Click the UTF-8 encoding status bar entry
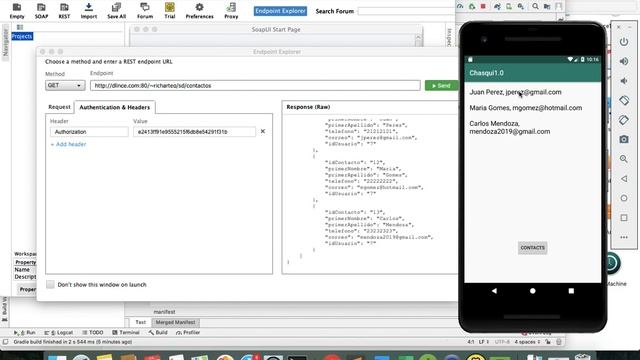The height and width of the screenshot is (360, 640). pyautogui.click(x=502, y=342)
